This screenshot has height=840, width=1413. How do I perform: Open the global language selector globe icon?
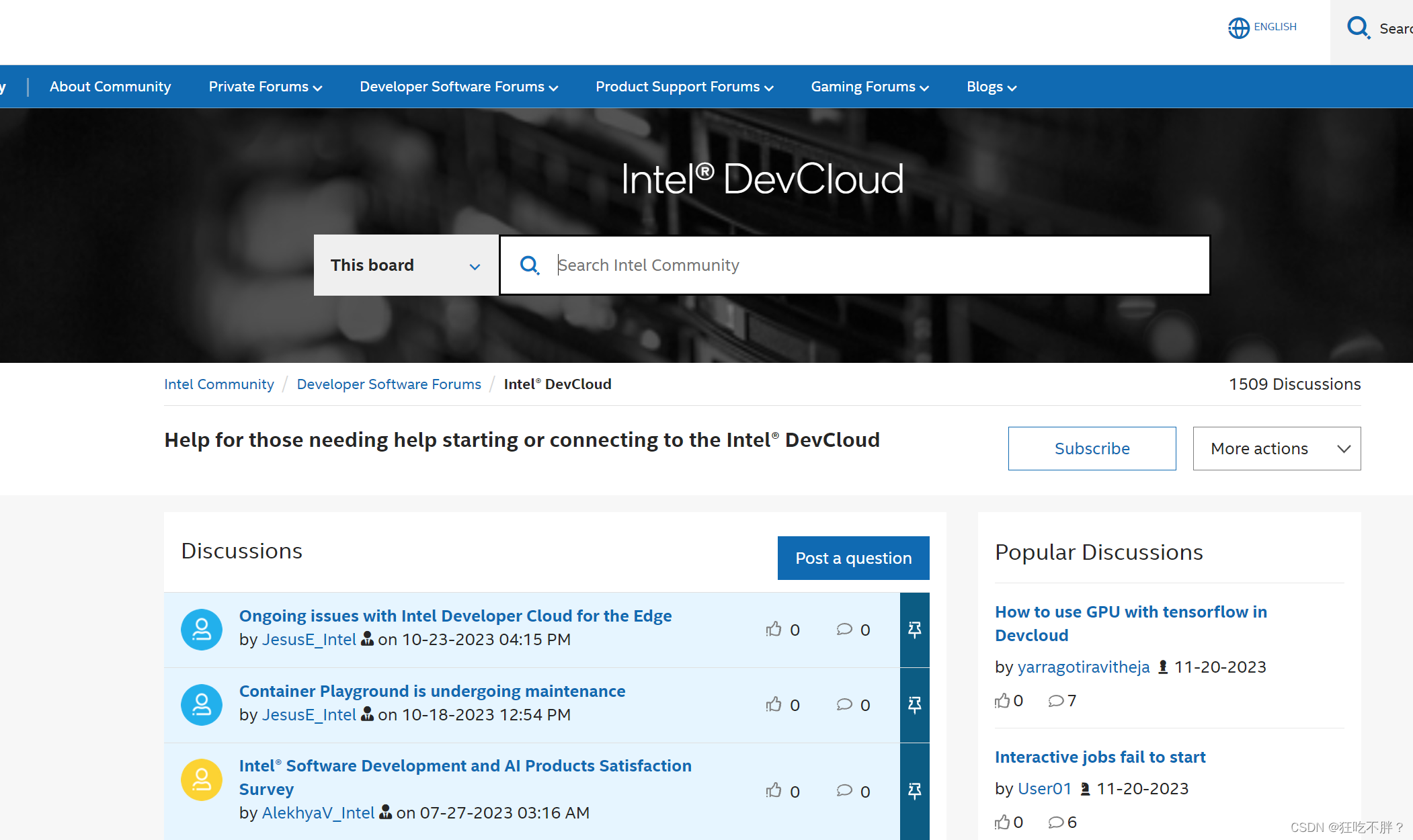[1238, 28]
